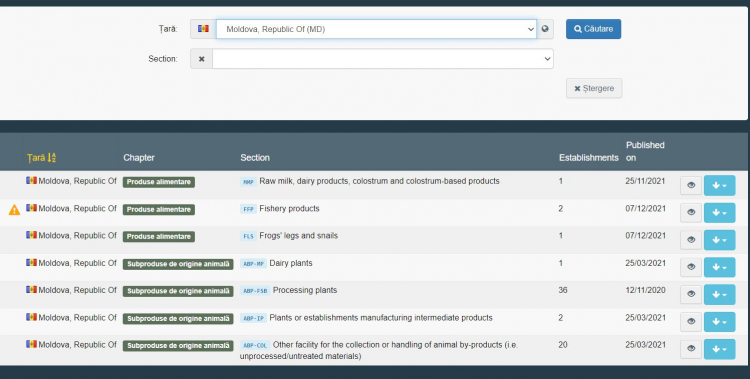The width and height of the screenshot is (750, 379).
Task: Click Subproduse badge in Processing plants row
Action: (178, 291)
